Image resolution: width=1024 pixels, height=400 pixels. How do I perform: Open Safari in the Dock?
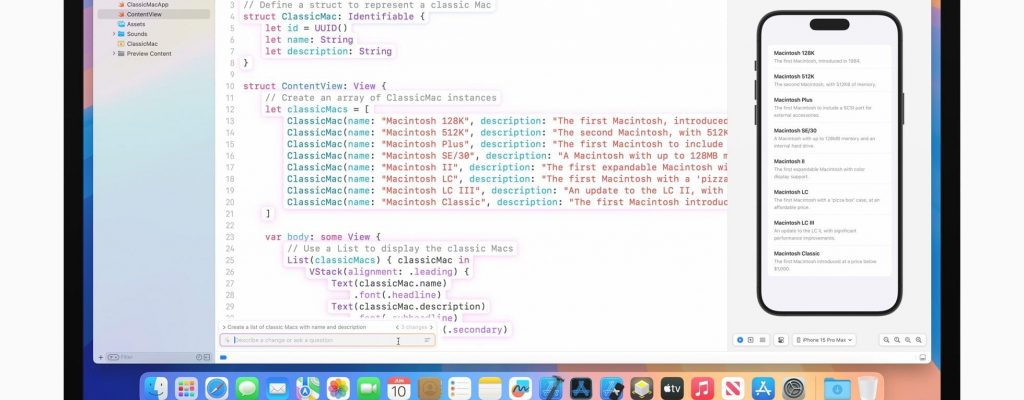(216, 386)
